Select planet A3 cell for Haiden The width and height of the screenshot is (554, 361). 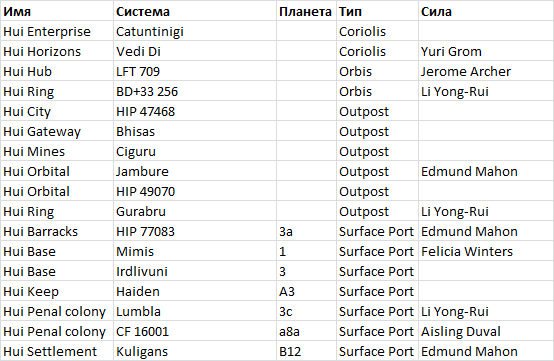coord(306,291)
